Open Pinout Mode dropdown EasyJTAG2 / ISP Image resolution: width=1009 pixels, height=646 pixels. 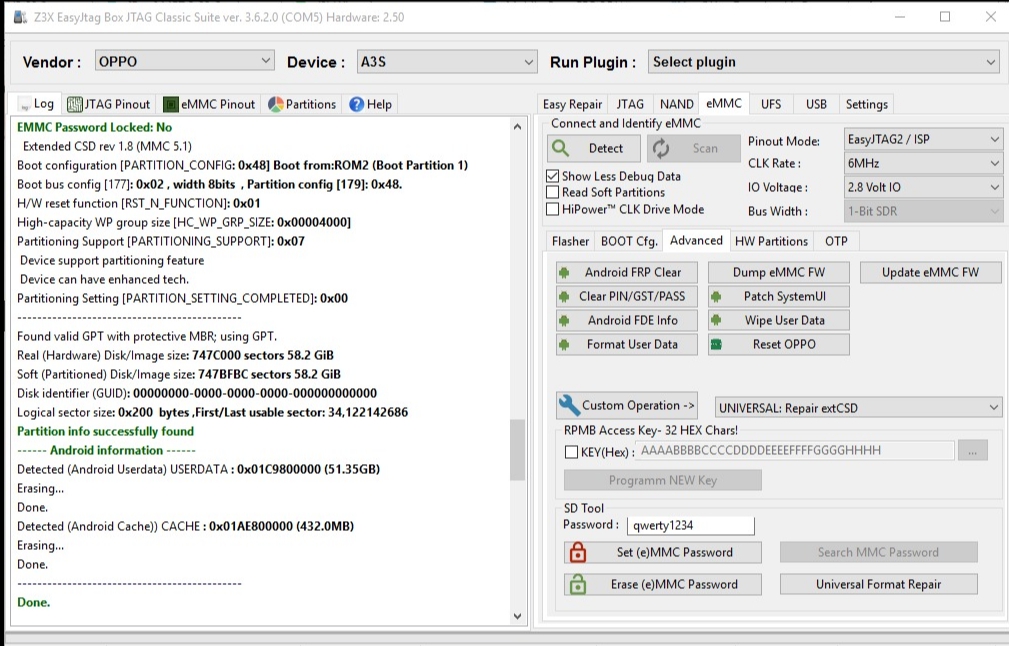[923, 139]
